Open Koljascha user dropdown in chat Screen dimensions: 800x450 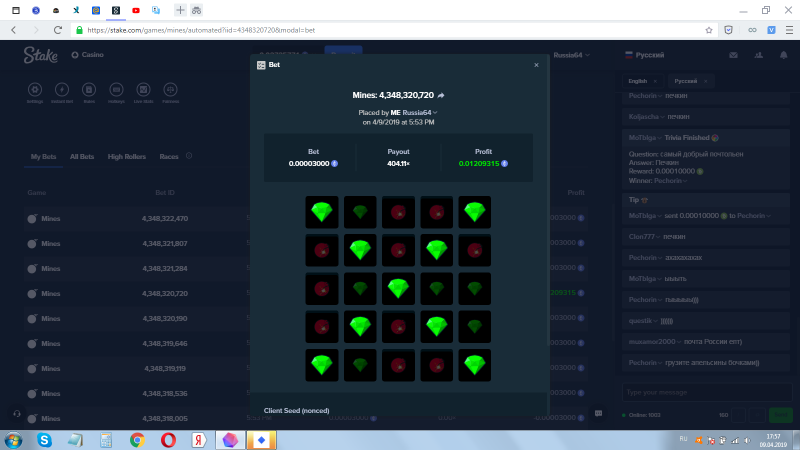pyautogui.click(x=646, y=117)
